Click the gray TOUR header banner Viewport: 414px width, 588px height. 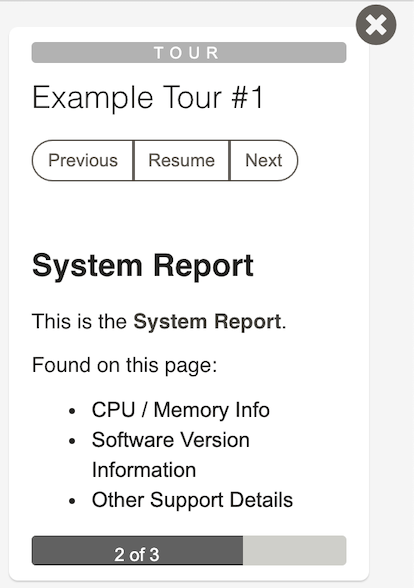(189, 52)
